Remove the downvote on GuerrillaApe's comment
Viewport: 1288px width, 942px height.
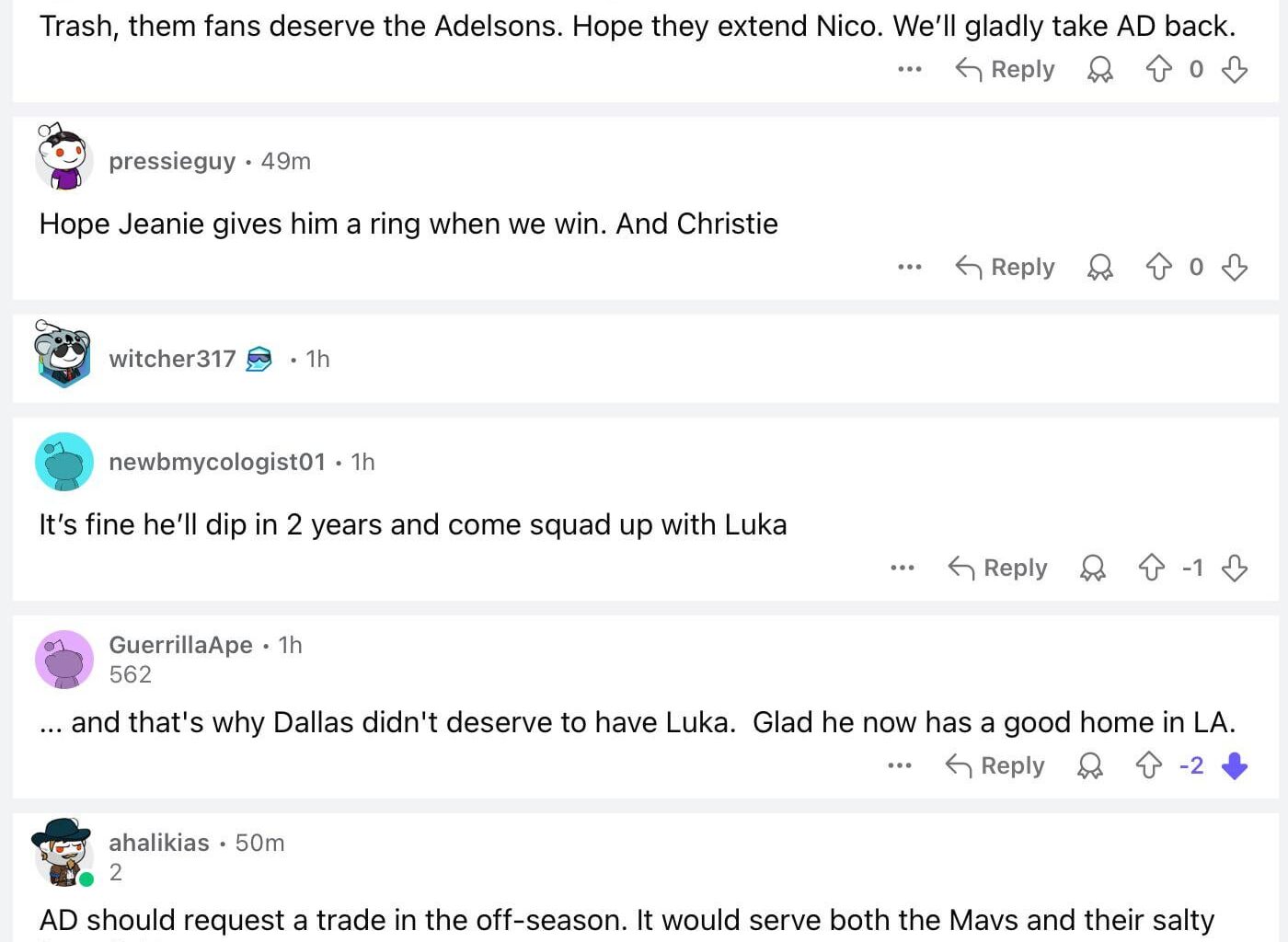coord(1234,765)
